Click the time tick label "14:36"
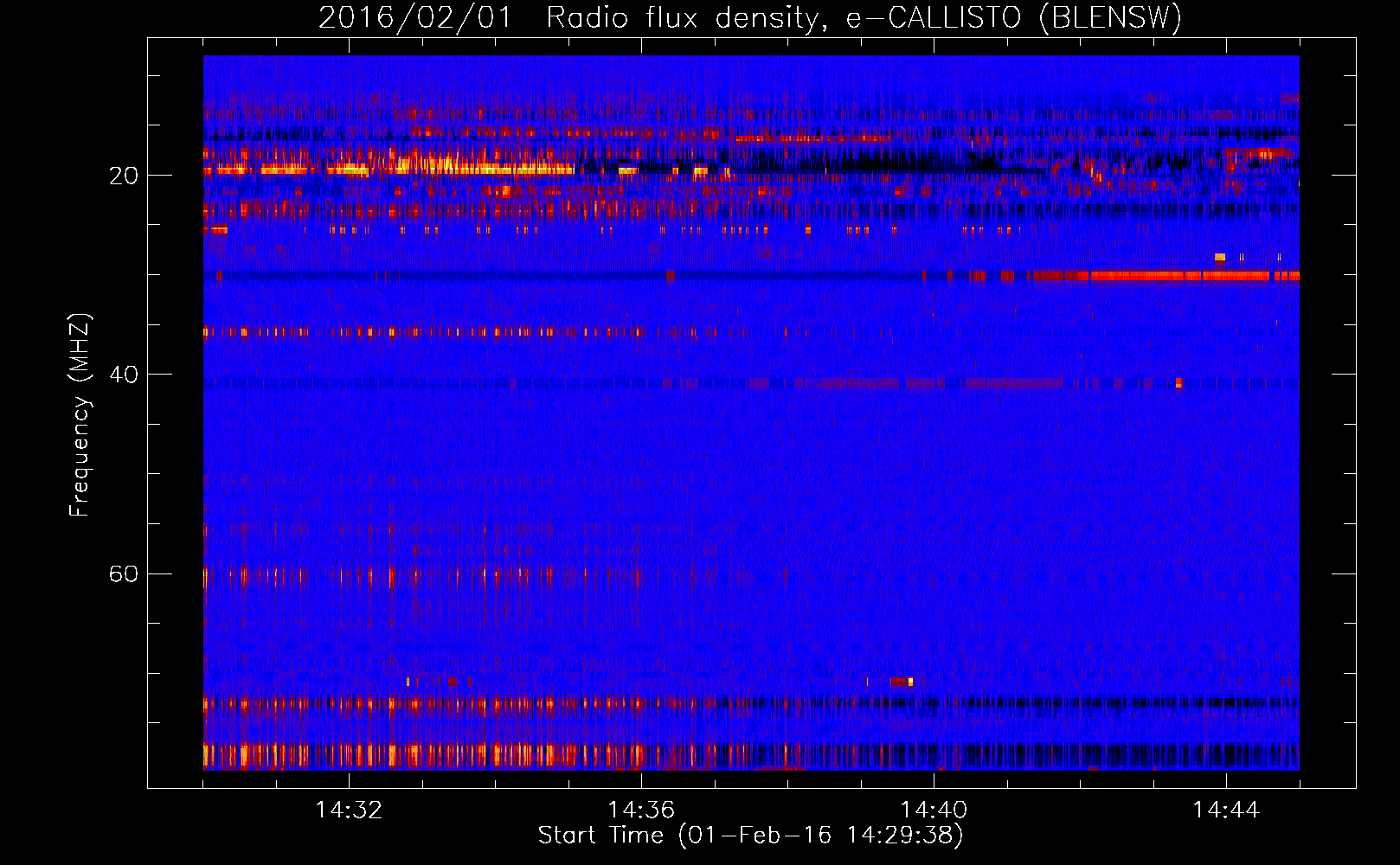This screenshot has height=865, width=1400. 641,810
